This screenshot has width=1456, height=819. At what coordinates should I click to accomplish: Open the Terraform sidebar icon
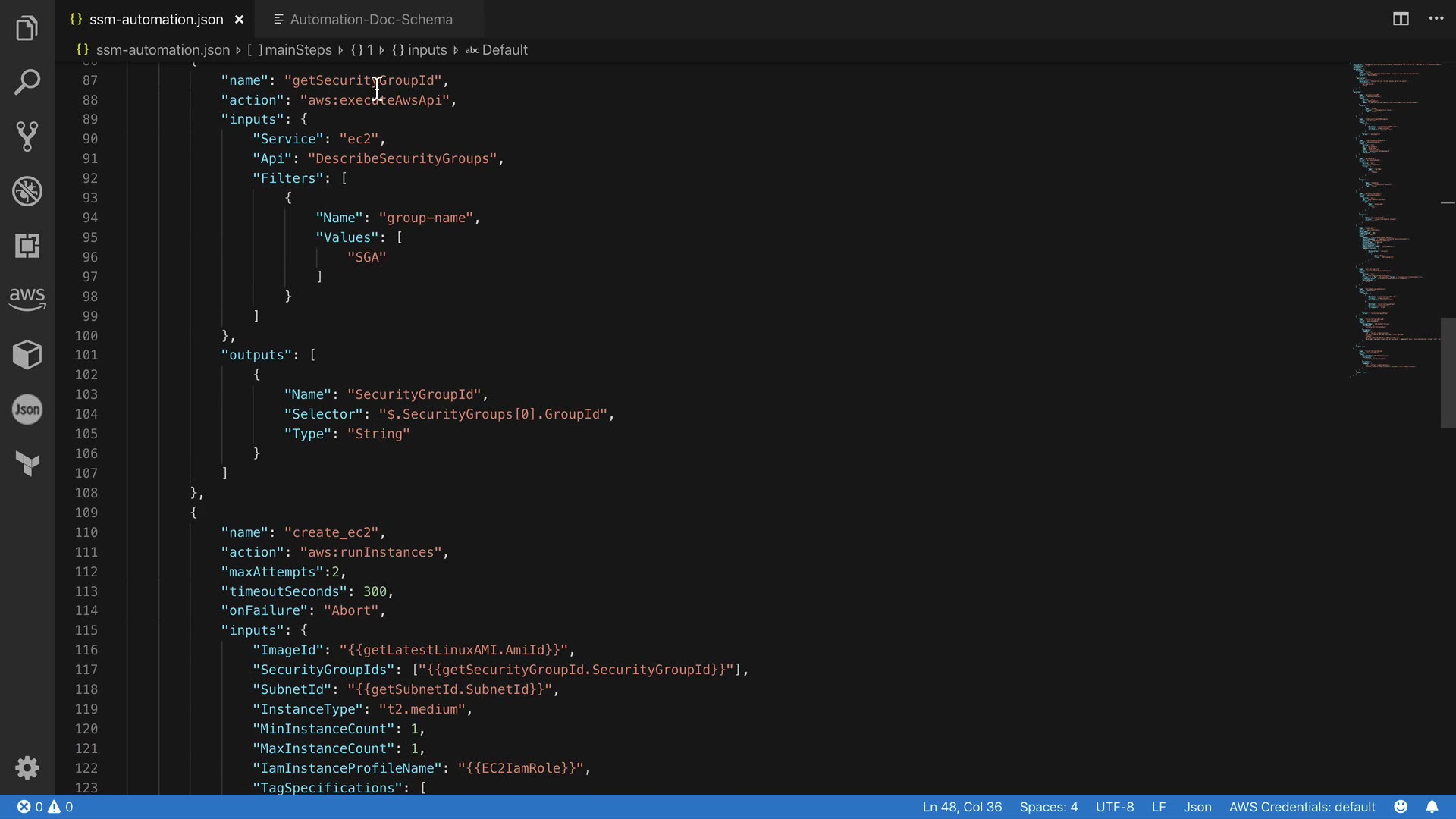tap(27, 463)
